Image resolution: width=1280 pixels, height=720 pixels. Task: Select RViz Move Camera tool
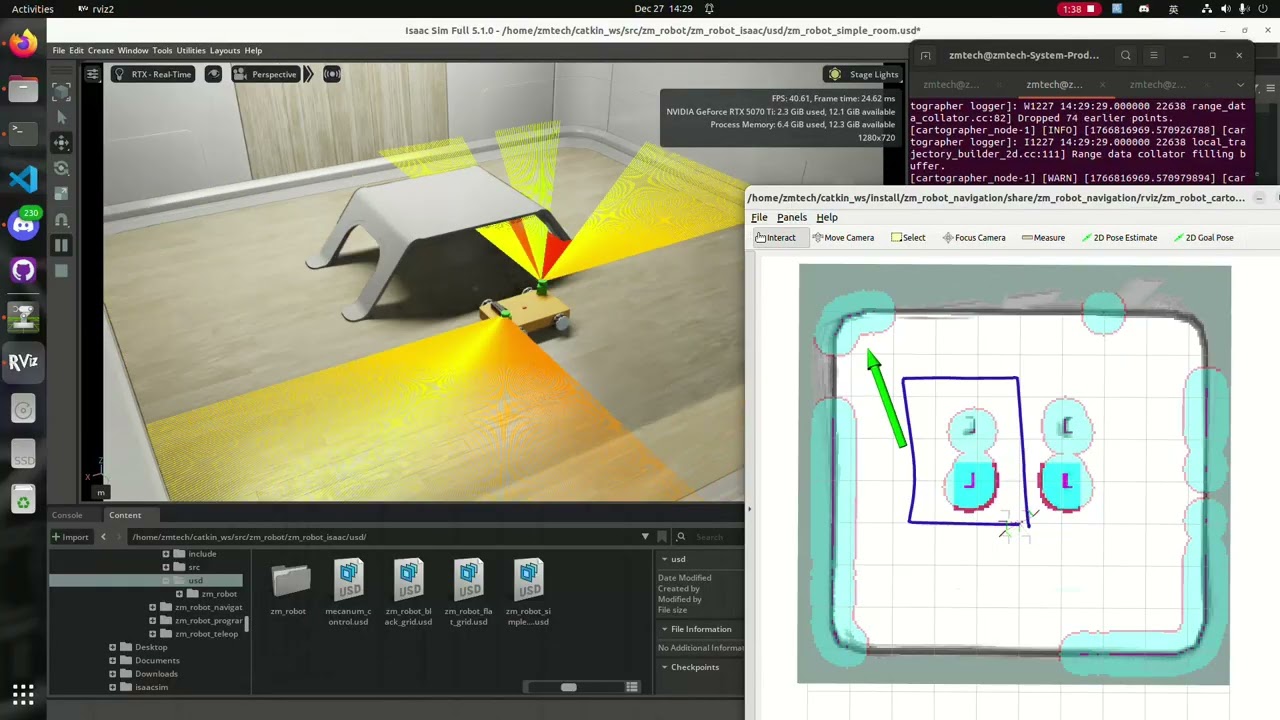[x=843, y=238]
